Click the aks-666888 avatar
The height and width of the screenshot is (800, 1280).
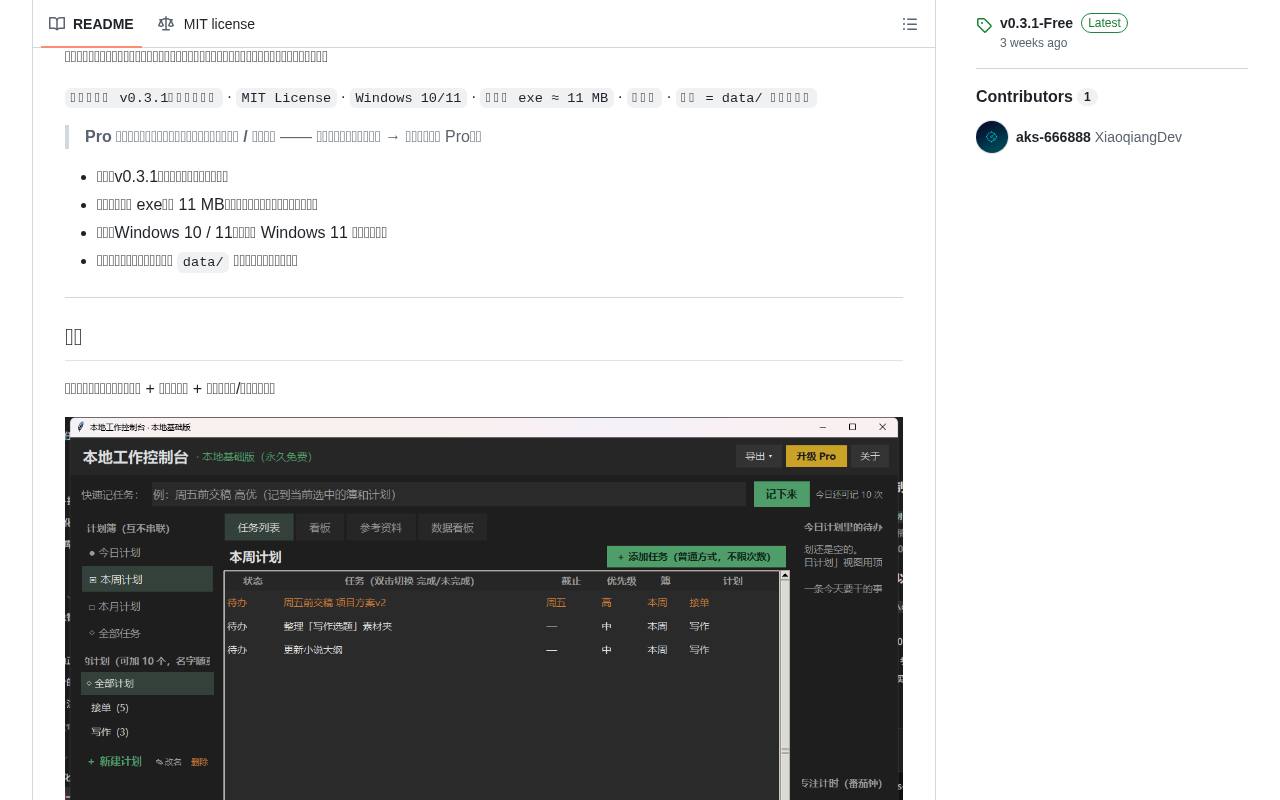992,137
